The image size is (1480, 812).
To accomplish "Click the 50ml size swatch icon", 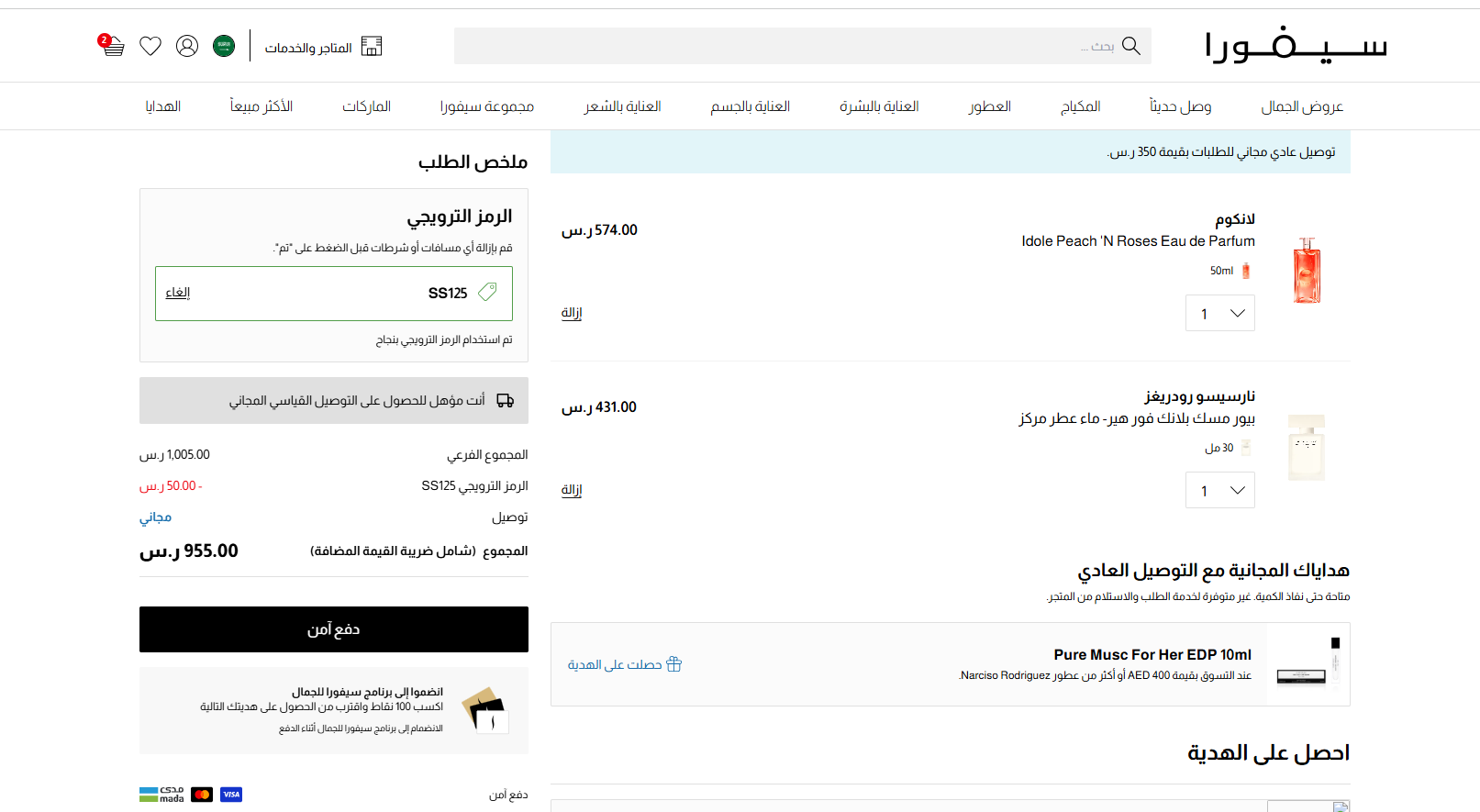I will click(1246, 271).
